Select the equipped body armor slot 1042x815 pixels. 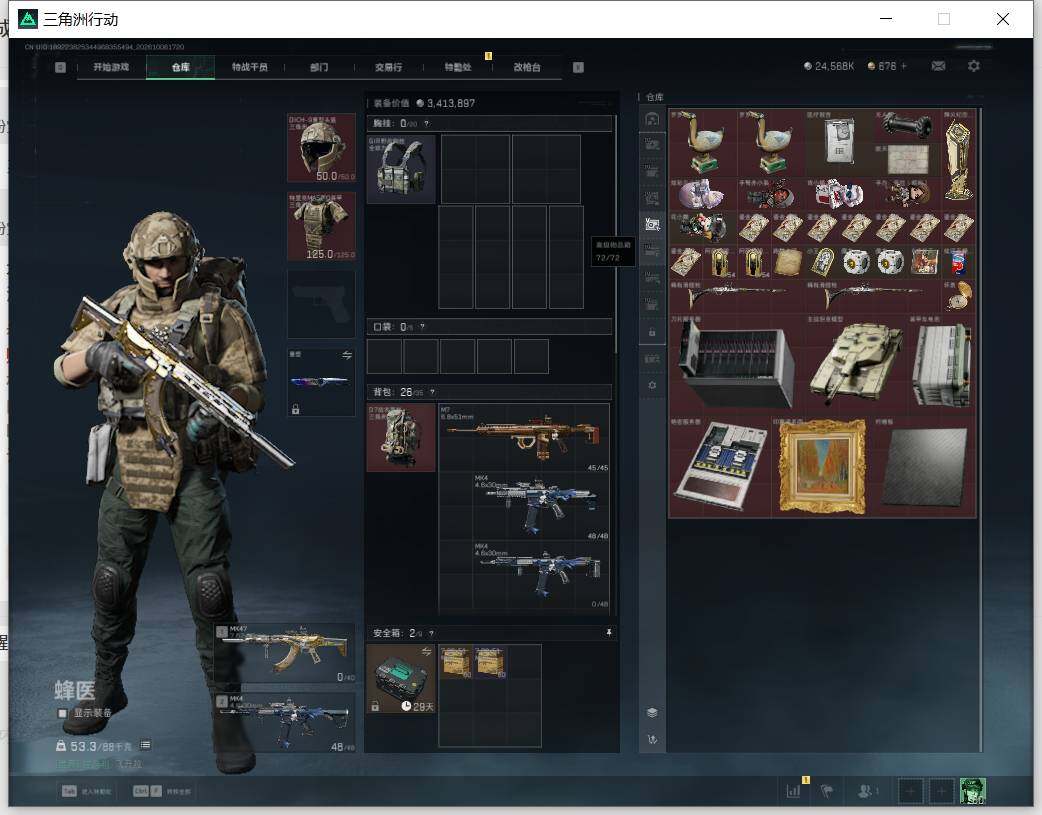tap(321, 226)
